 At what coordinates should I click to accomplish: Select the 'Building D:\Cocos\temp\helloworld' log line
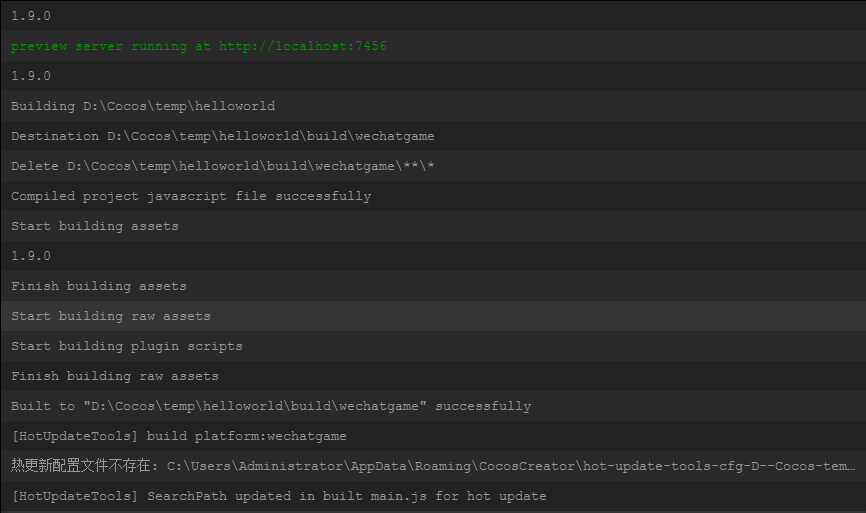coord(143,106)
